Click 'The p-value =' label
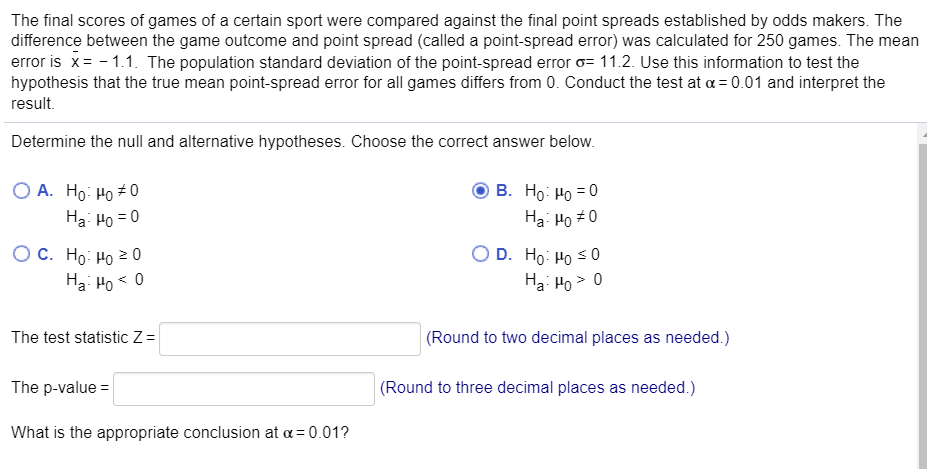Image resolution: width=927 pixels, height=469 pixels. pyautogui.click(x=61, y=388)
